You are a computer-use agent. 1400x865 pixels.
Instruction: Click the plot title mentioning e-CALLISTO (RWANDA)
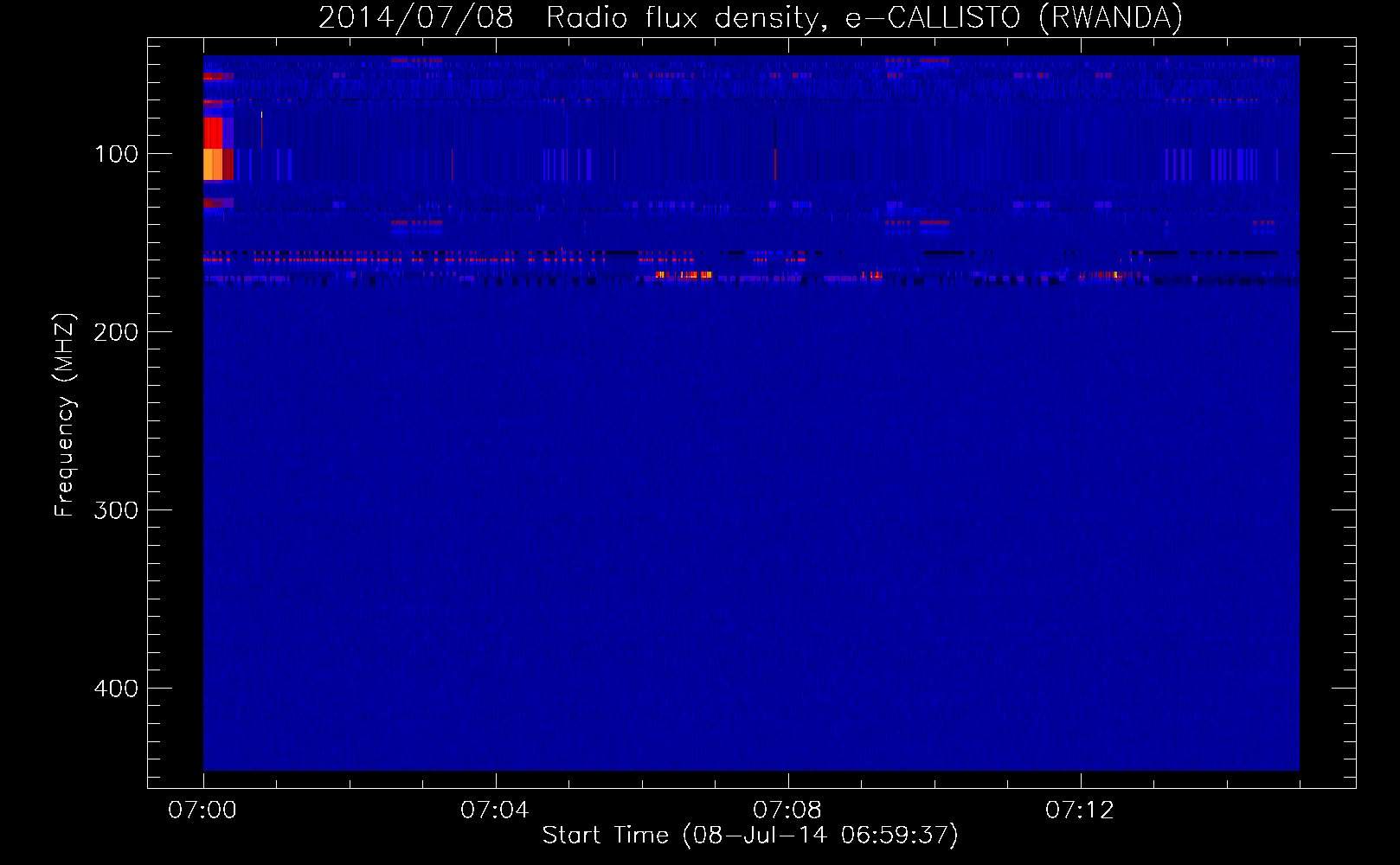pyautogui.click(x=750, y=17)
